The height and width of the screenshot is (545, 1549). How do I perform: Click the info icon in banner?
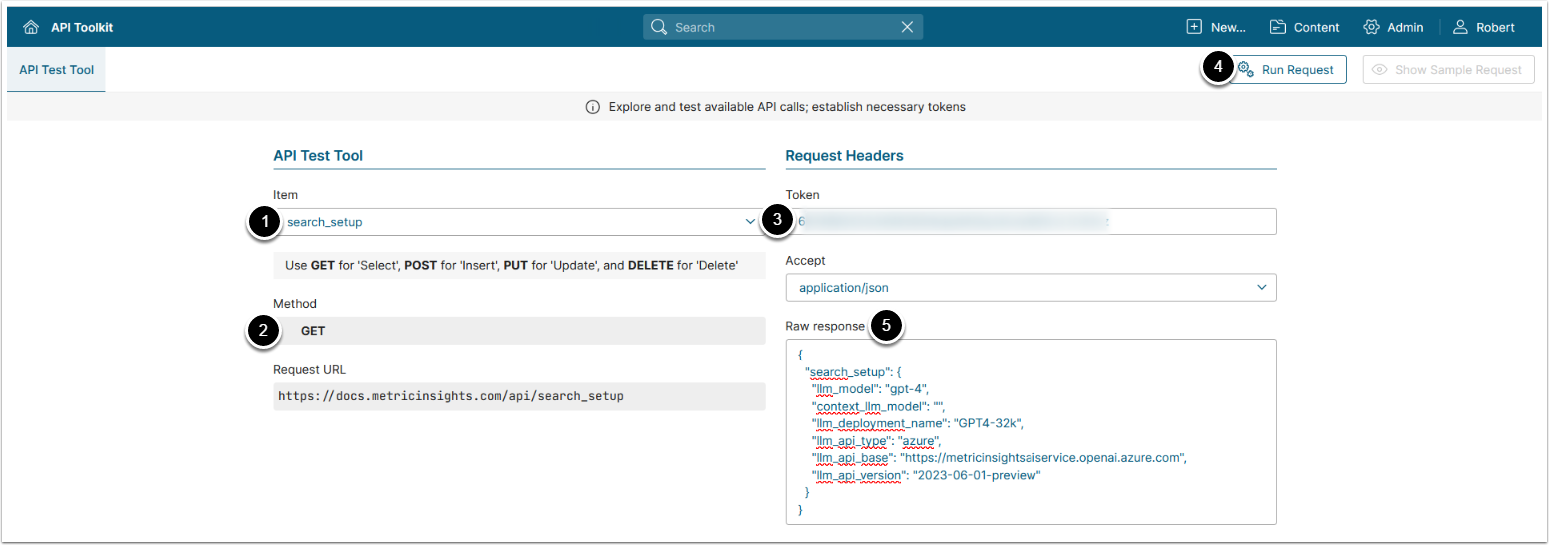(x=592, y=107)
